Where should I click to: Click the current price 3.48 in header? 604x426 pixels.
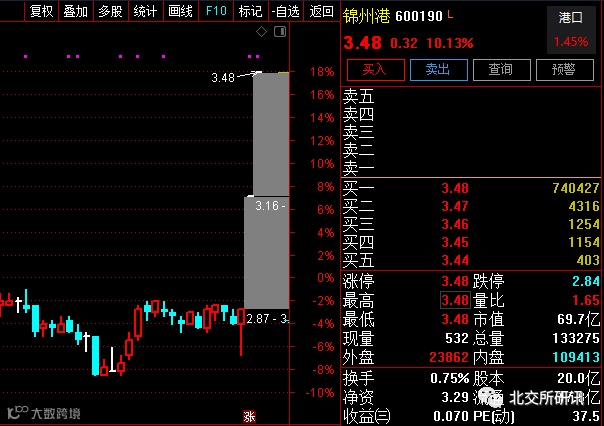click(362, 43)
